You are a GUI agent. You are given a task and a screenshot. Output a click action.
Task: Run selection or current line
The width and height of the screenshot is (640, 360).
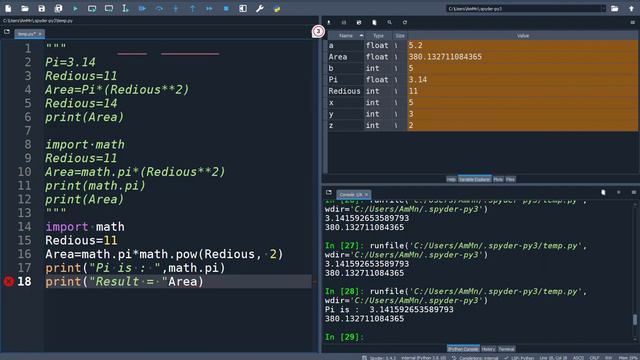[125, 8]
